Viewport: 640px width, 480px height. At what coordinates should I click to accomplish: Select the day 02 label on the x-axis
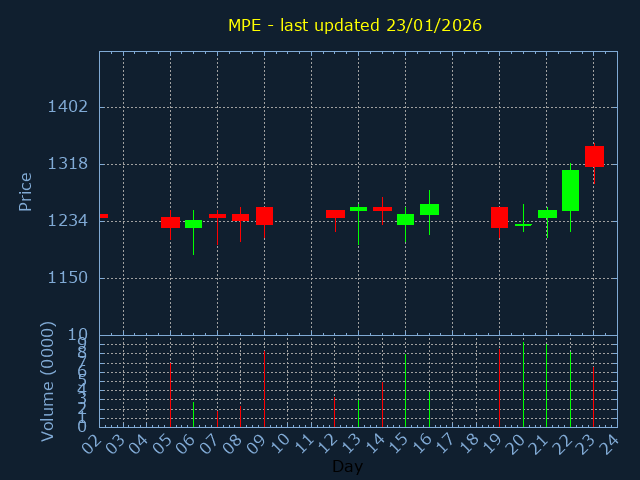93,443
